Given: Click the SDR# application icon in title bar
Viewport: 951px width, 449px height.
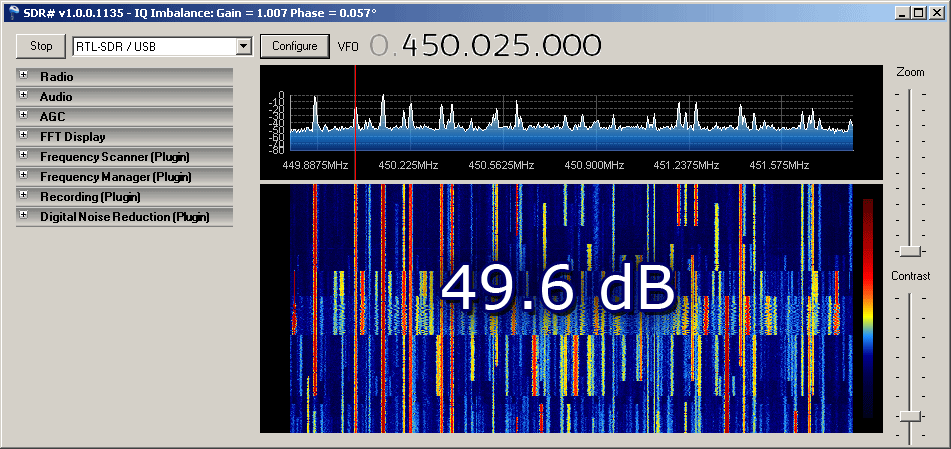Looking at the screenshot, I should coord(14,12).
